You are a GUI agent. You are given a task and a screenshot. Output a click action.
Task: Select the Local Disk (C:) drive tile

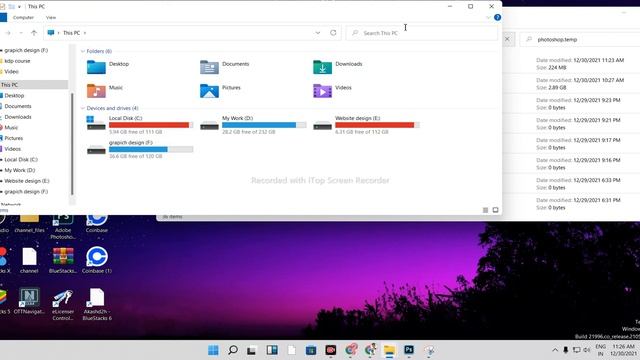pos(140,125)
